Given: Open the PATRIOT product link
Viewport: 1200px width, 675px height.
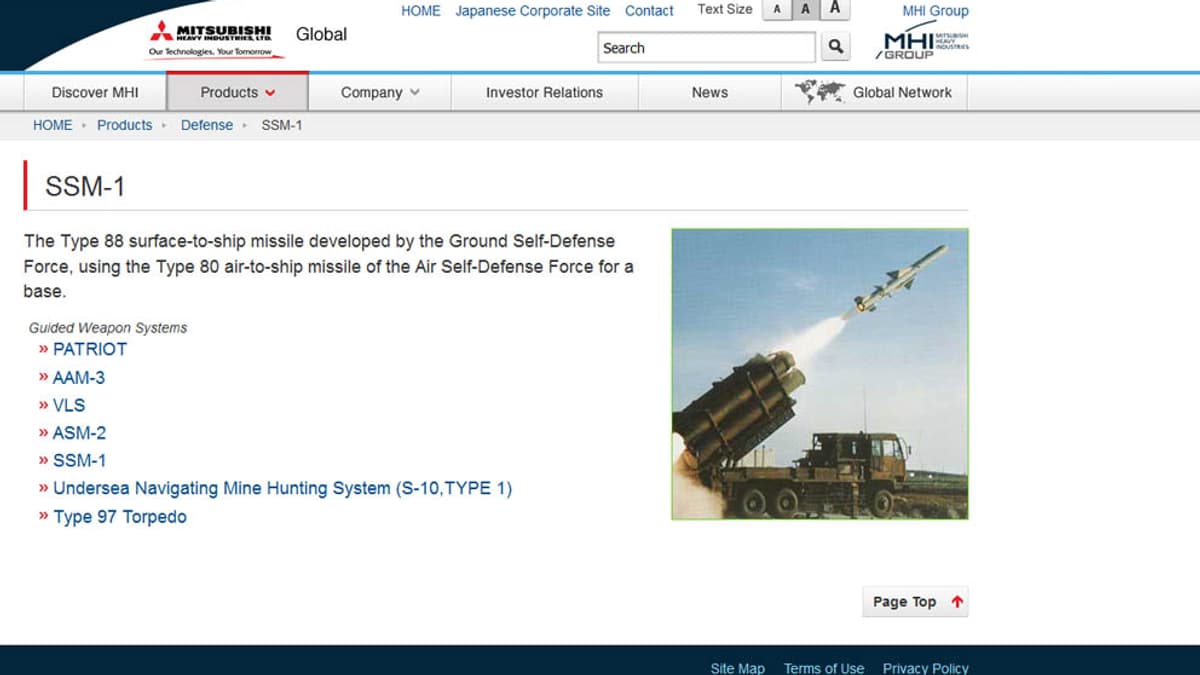Looking at the screenshot, I should click(x=90, y=349).
